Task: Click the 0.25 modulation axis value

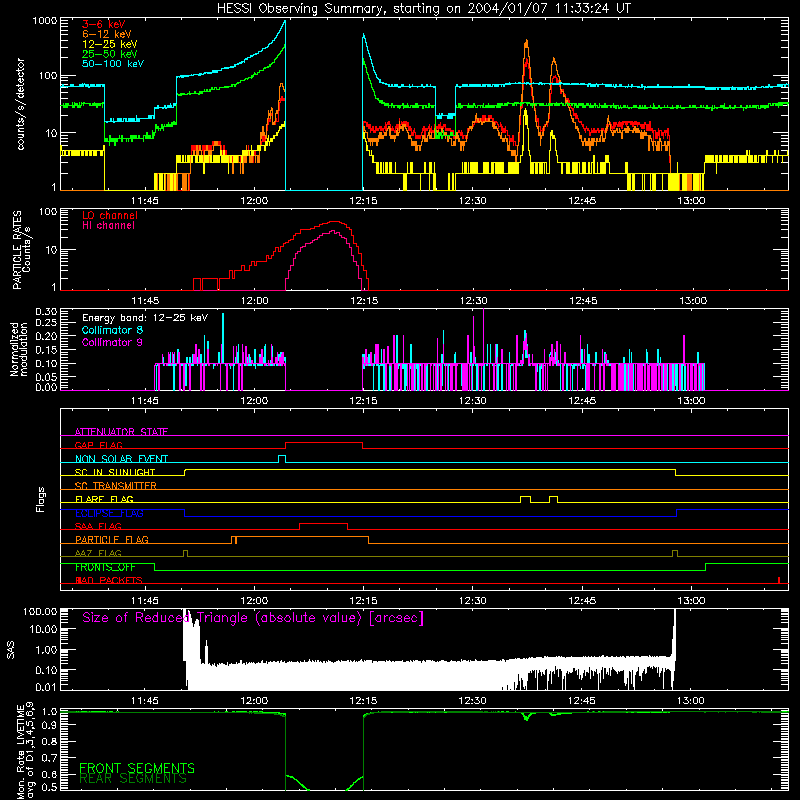Action: [x=46, y=323]
